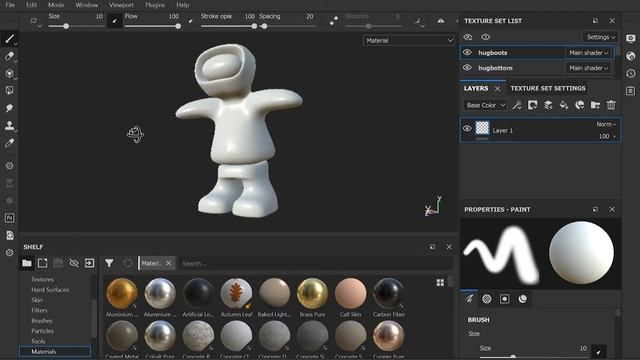Select the Projection tool

pos(9,73)
